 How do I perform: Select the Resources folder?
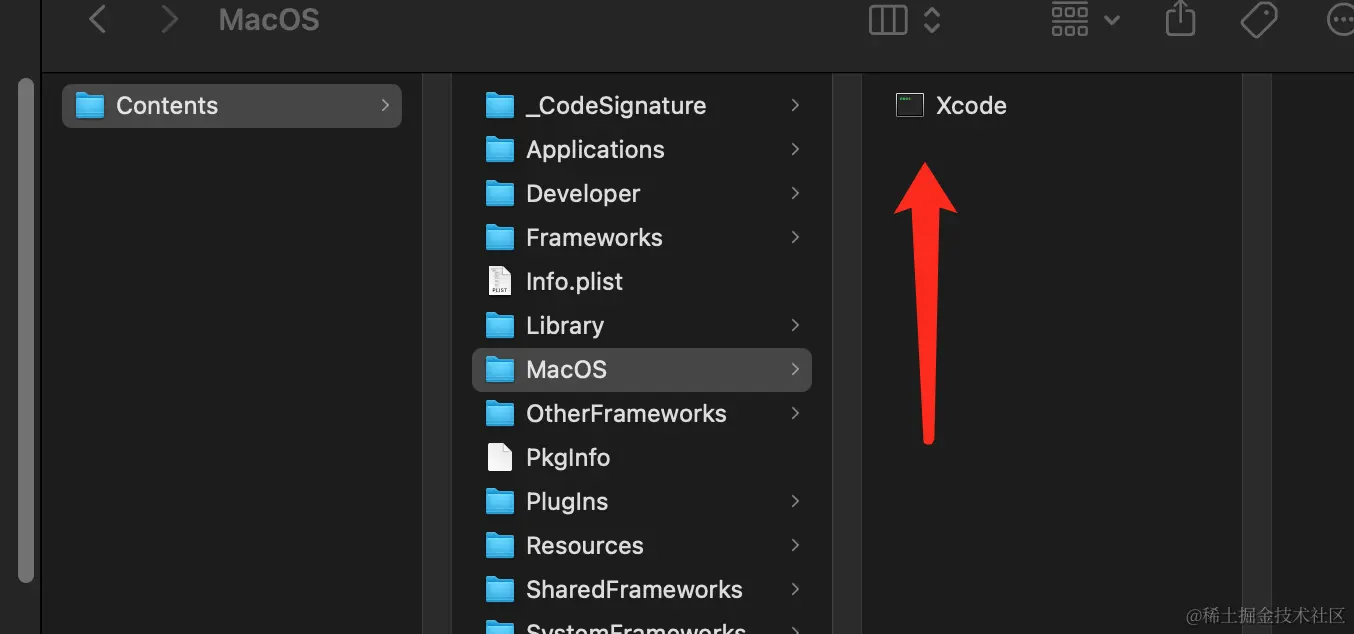(x=584, y=545)
